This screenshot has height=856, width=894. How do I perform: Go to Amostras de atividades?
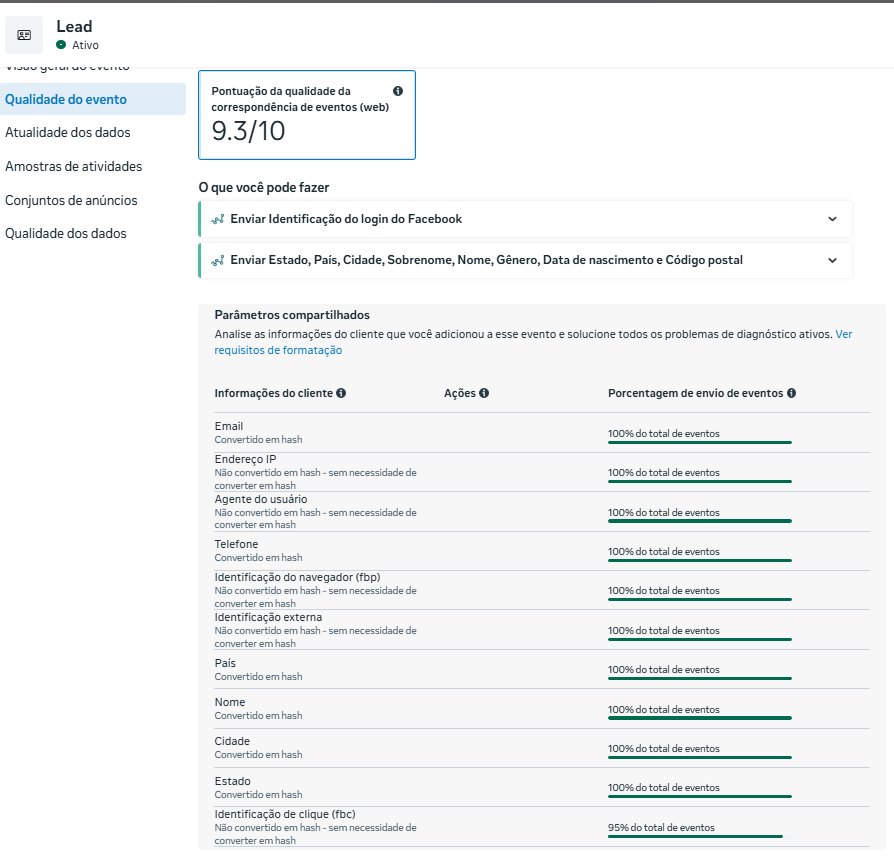pos(74,166)
